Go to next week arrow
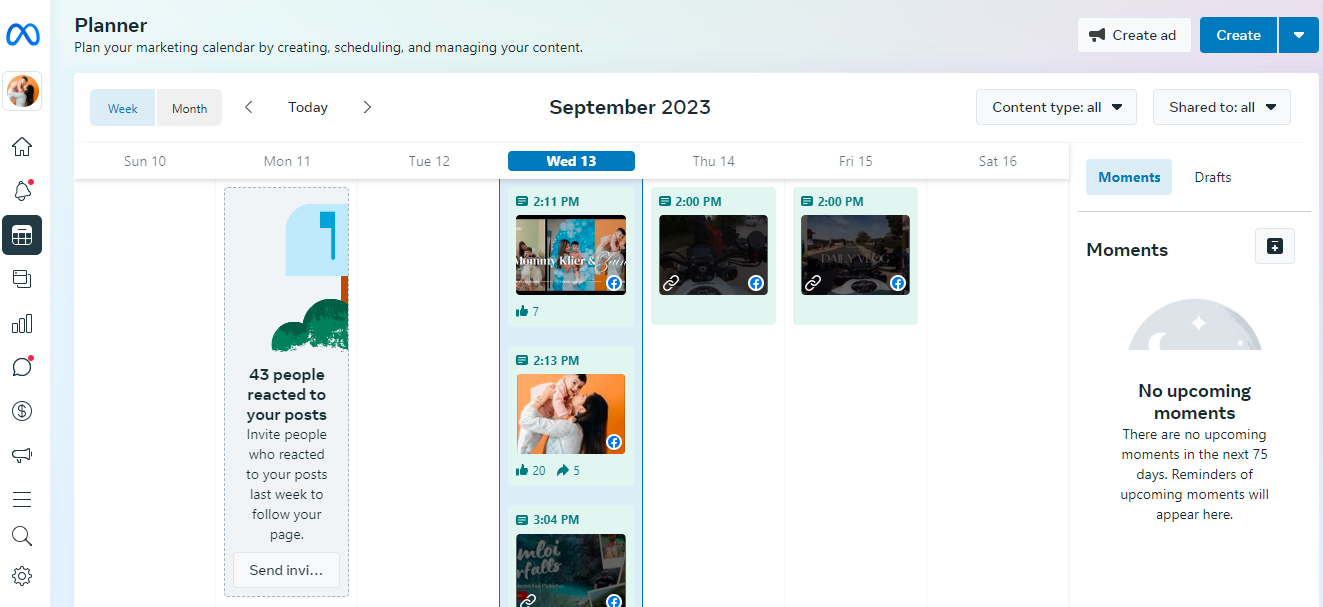The image size is (1323, 607). (x=367, y=107)
